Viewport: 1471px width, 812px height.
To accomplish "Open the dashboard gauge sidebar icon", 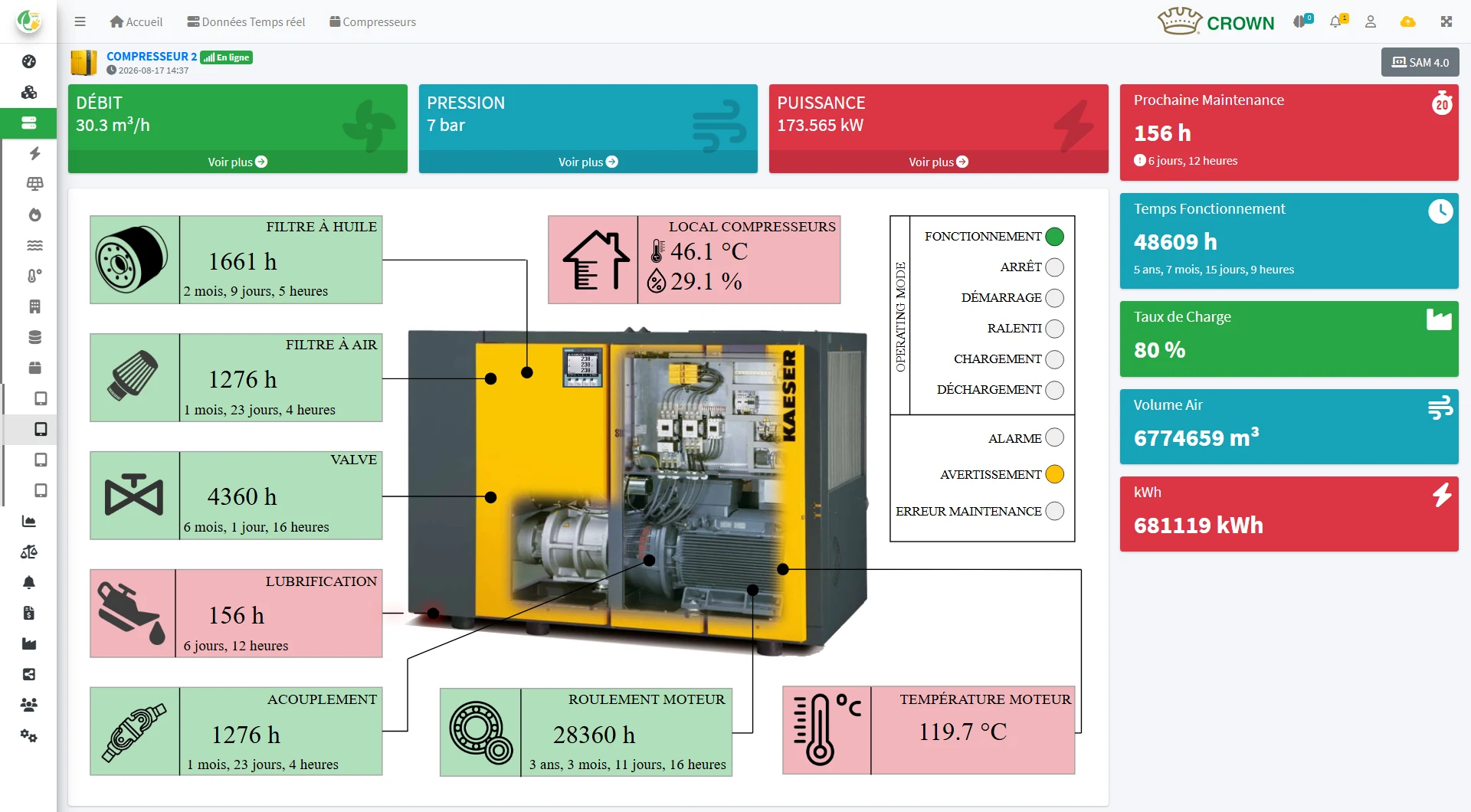I will click(29, 61).
